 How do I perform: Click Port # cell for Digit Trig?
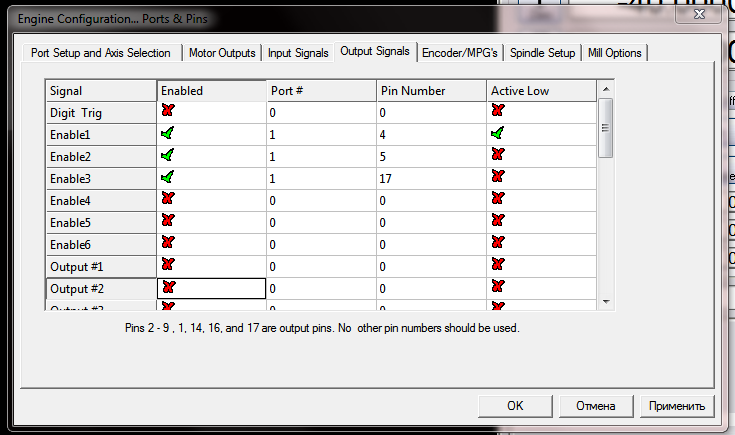pyautogui.click(x=321, y=112)
